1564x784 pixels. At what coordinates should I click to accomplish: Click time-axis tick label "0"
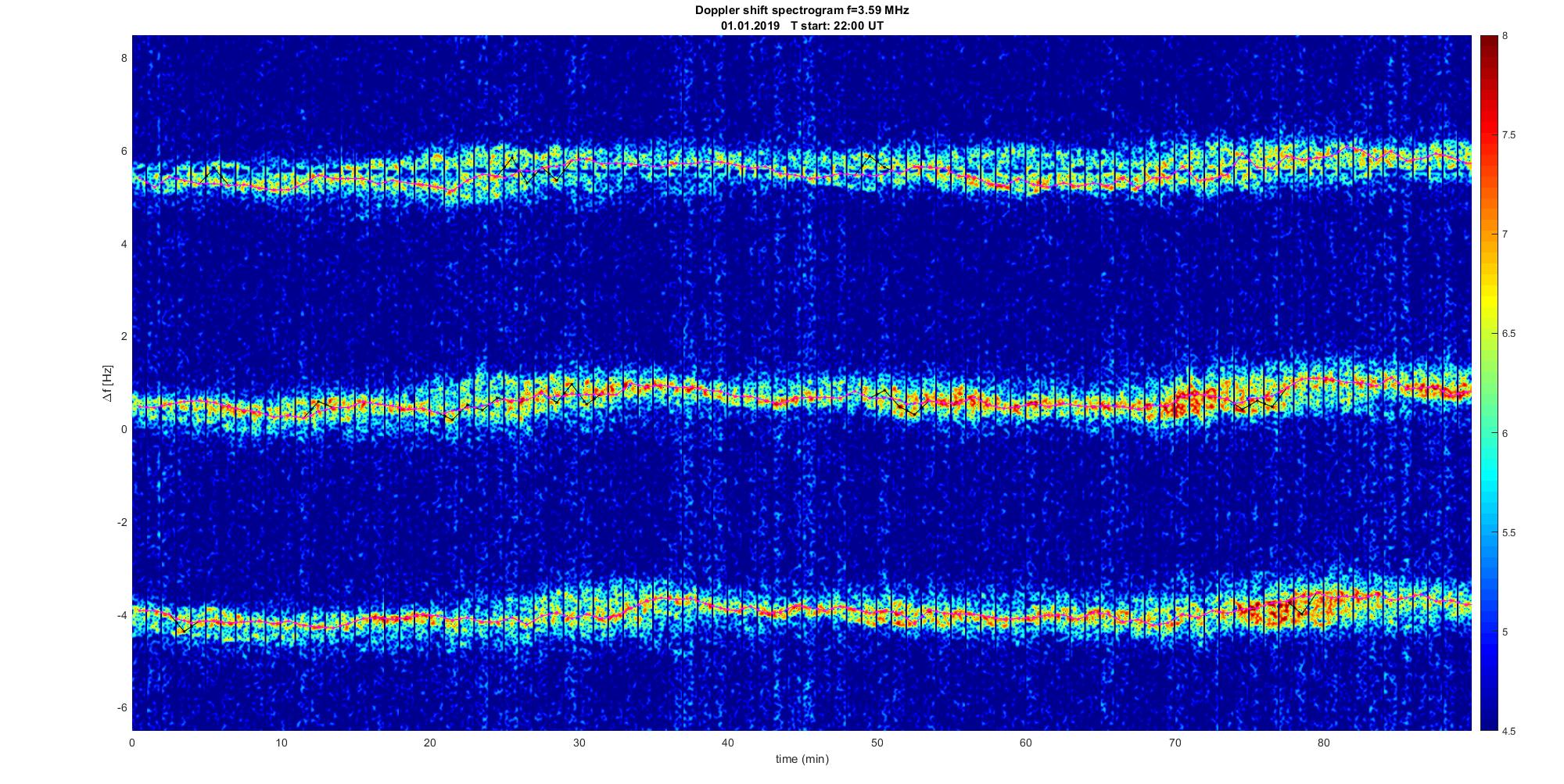tap(132, 743)
